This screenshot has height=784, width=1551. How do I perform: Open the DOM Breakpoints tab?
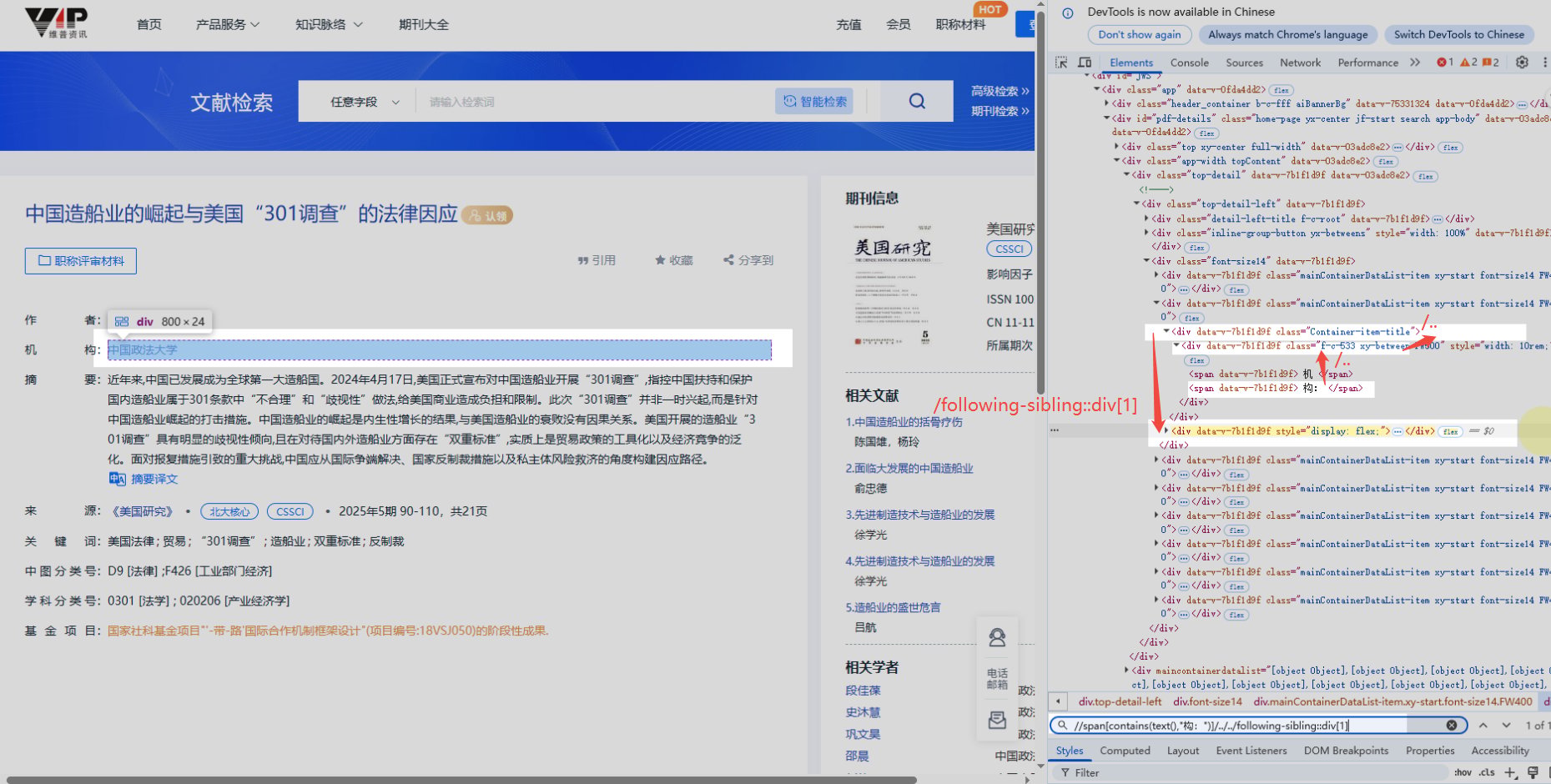1346,751
